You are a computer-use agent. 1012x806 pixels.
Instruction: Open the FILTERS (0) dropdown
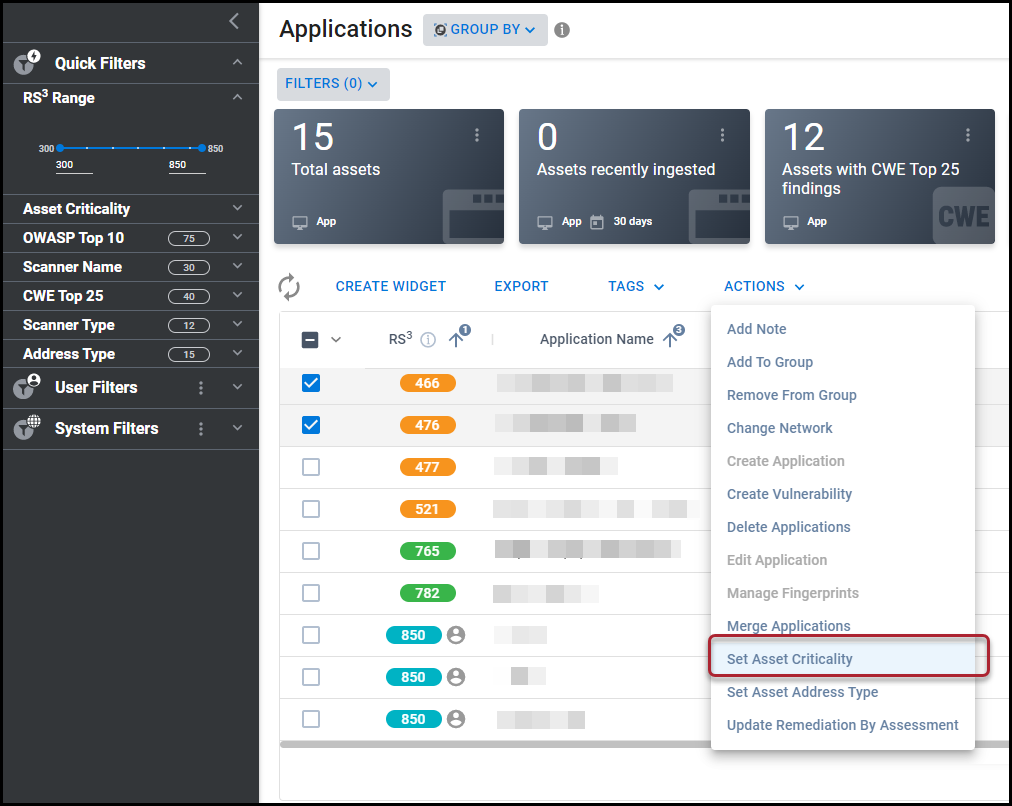click(x=333, y=84)
